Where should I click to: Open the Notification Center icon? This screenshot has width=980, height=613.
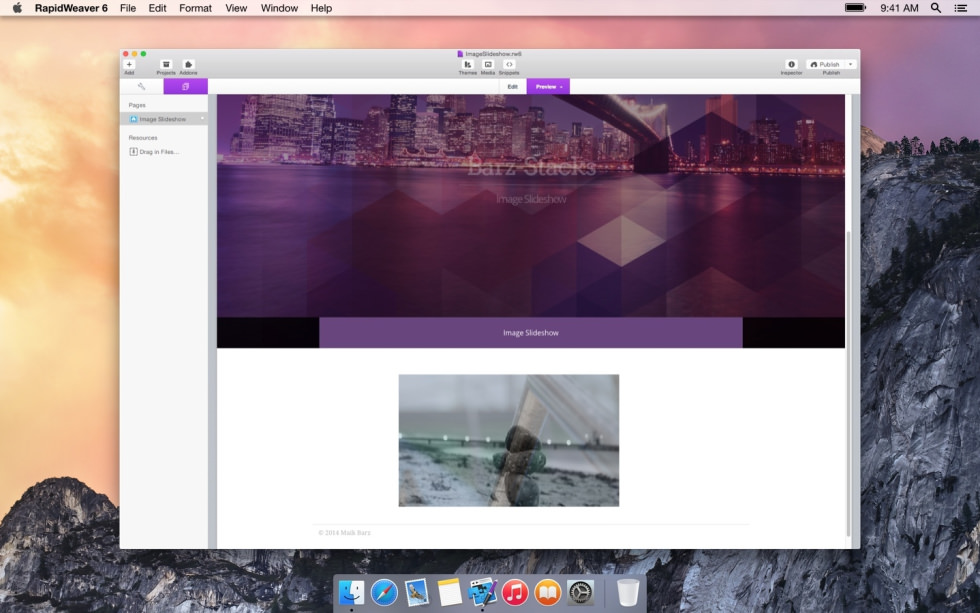961,8
